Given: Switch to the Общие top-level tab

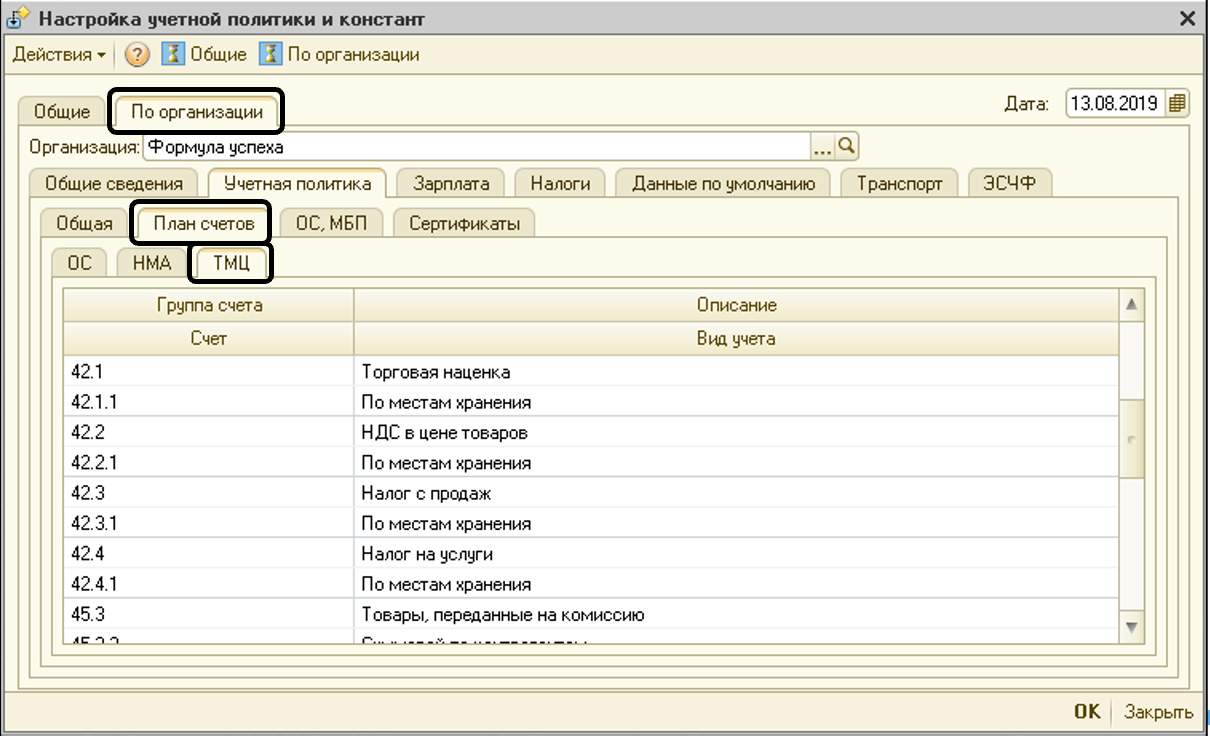Looking at the screenshot, I should coord(62,112).
